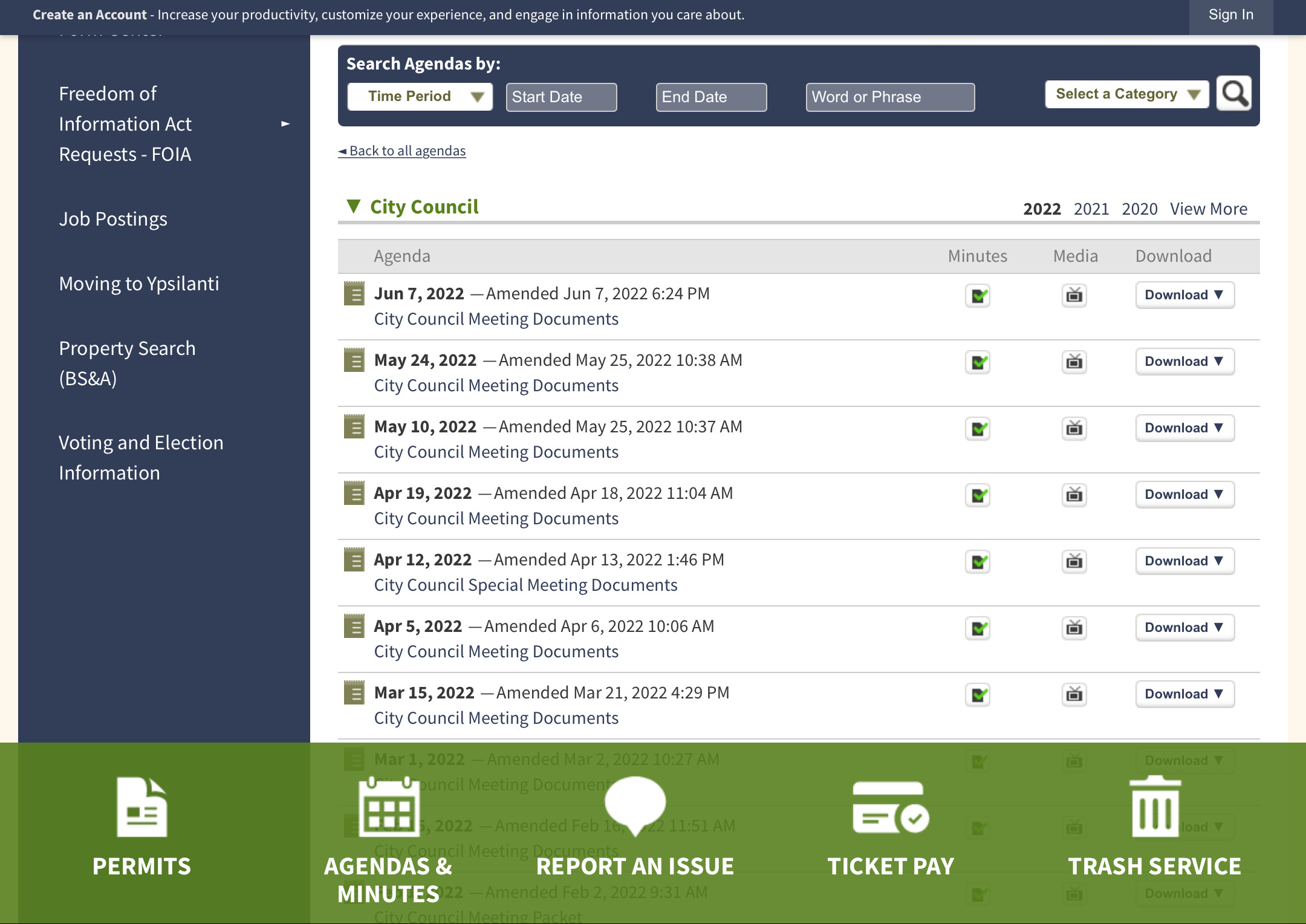Open the Permits quick link icon
Viewport: 1306px width, 924px height.
(x=141, y=807)
